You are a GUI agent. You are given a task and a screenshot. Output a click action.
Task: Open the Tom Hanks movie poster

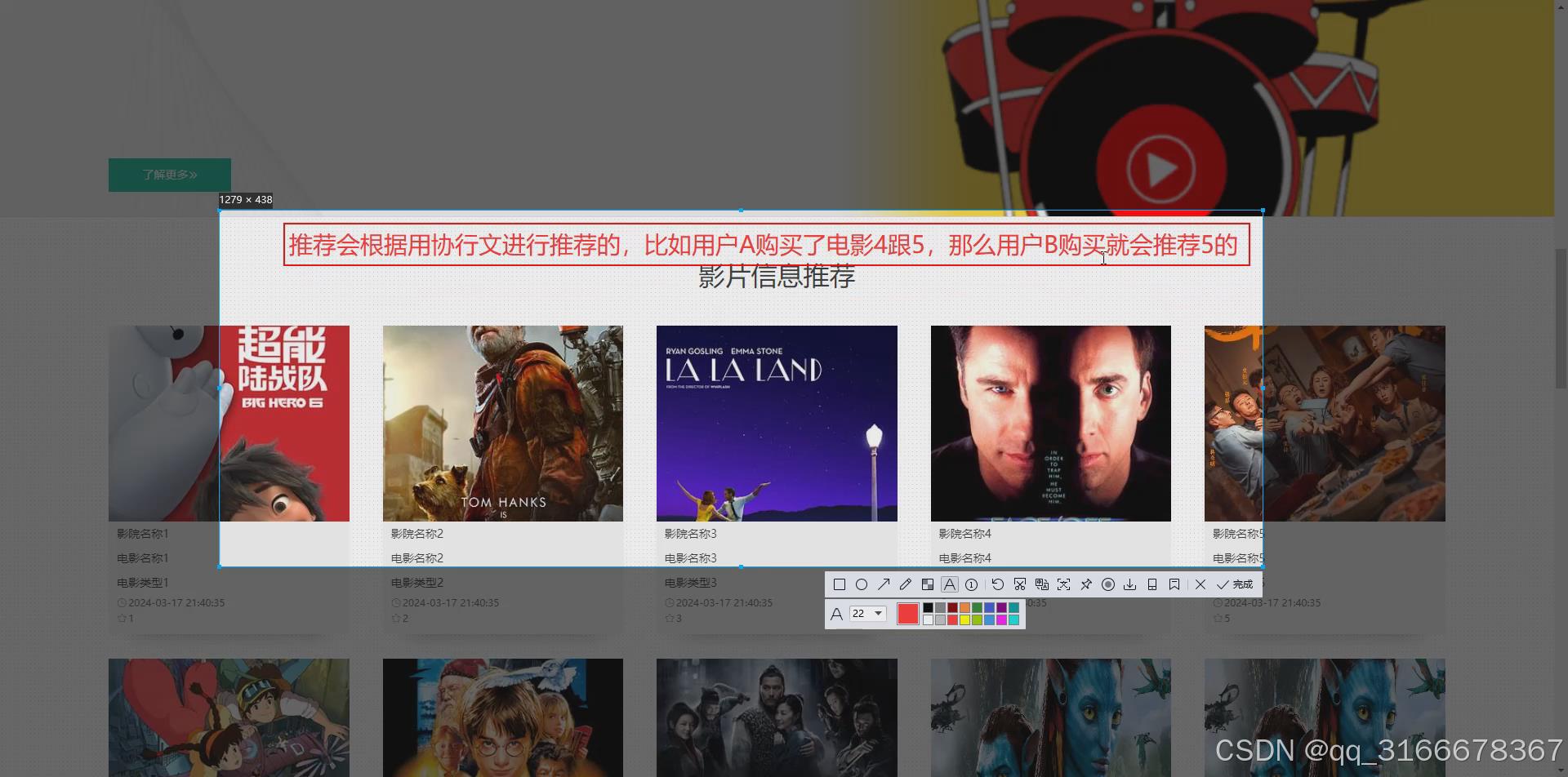503,424
